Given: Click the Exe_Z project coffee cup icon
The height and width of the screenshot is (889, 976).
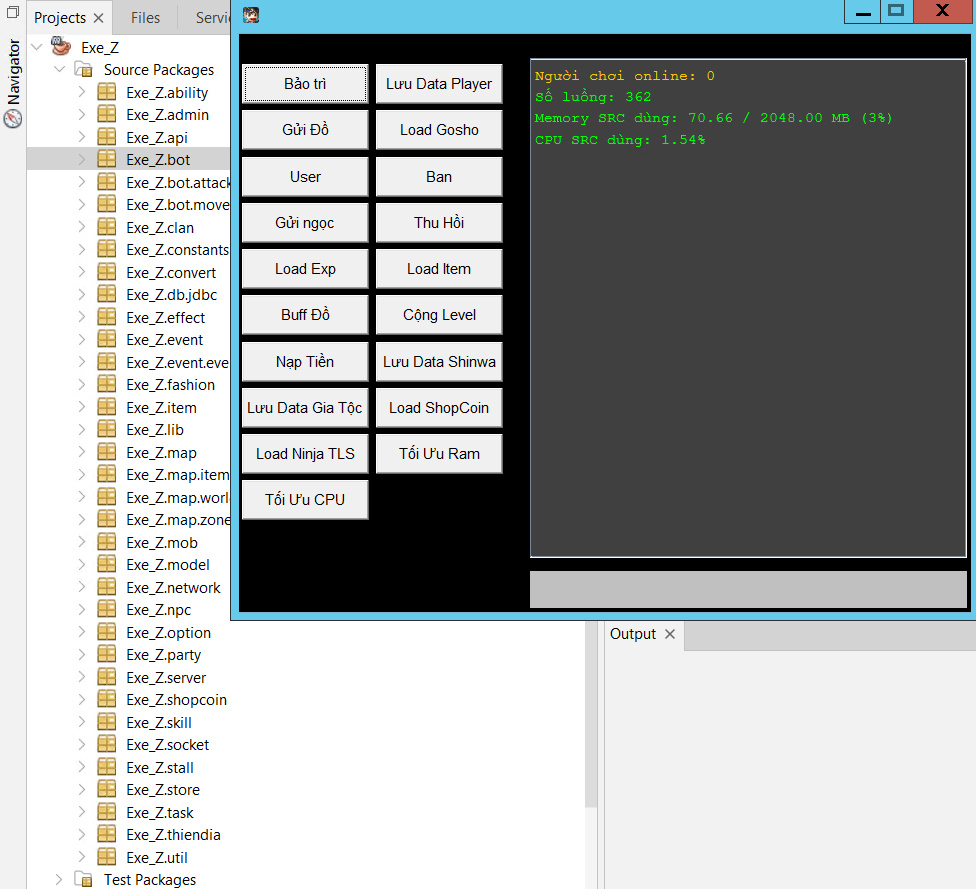Looking at the screenshot, I should pos(60,46).
